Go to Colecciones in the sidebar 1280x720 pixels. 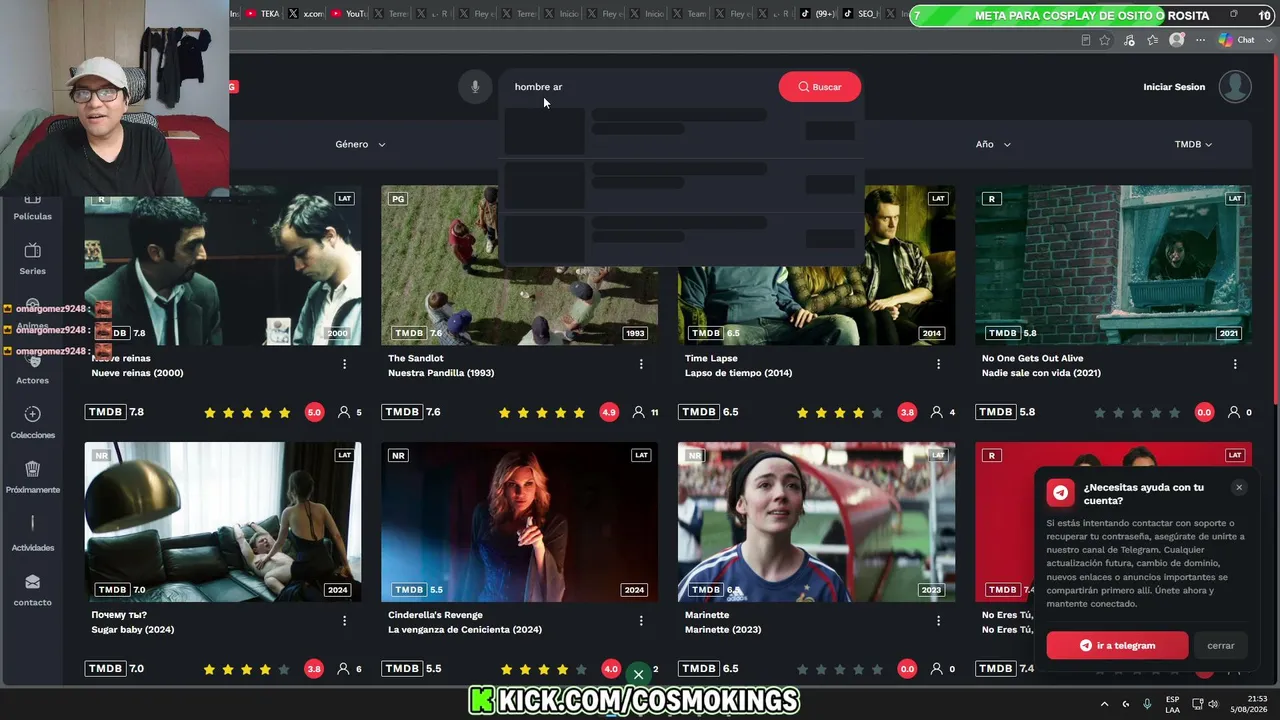click(32, 422)
